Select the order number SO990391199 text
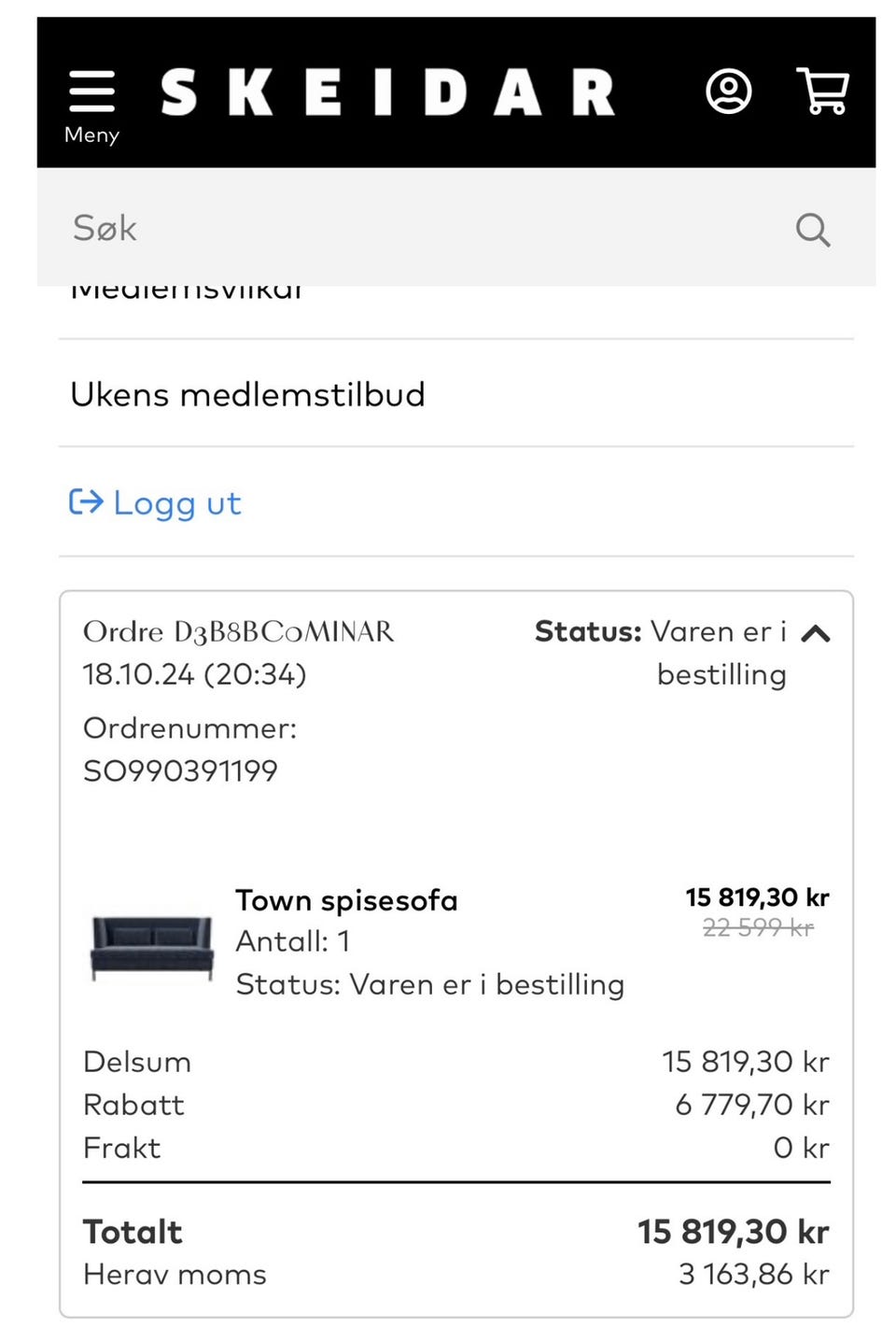The height and width of the screenshot is (1341, 896). coord(180,771)
